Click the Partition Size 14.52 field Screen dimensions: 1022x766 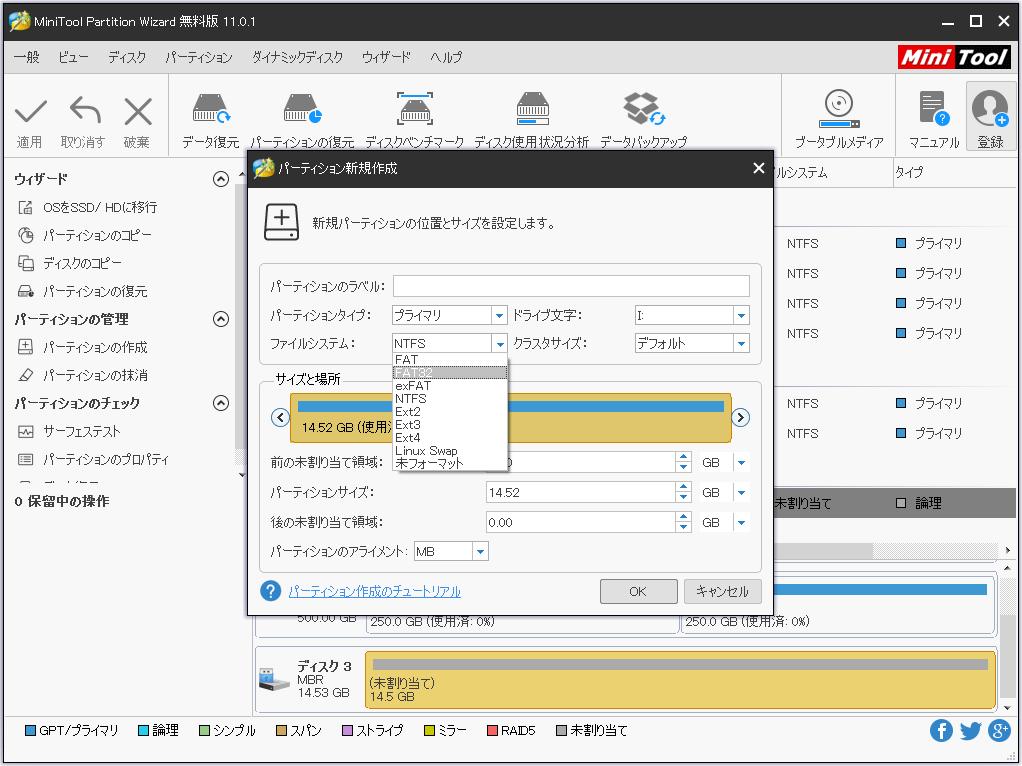[581, 493]
